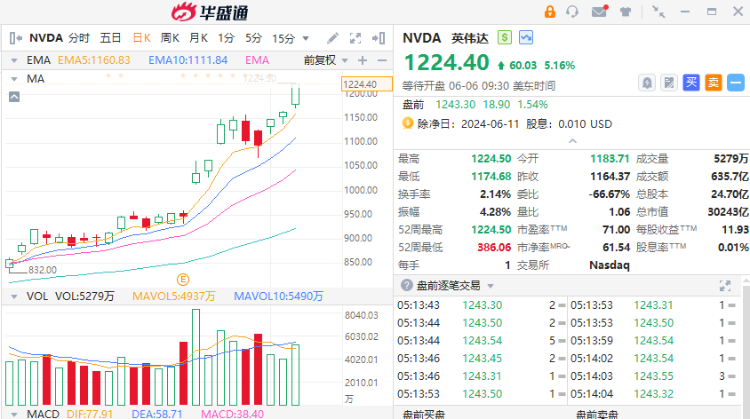Expand the pre-market trades panel icon
750x419 pixels.
pyautogui.click(x=725, y=286)
